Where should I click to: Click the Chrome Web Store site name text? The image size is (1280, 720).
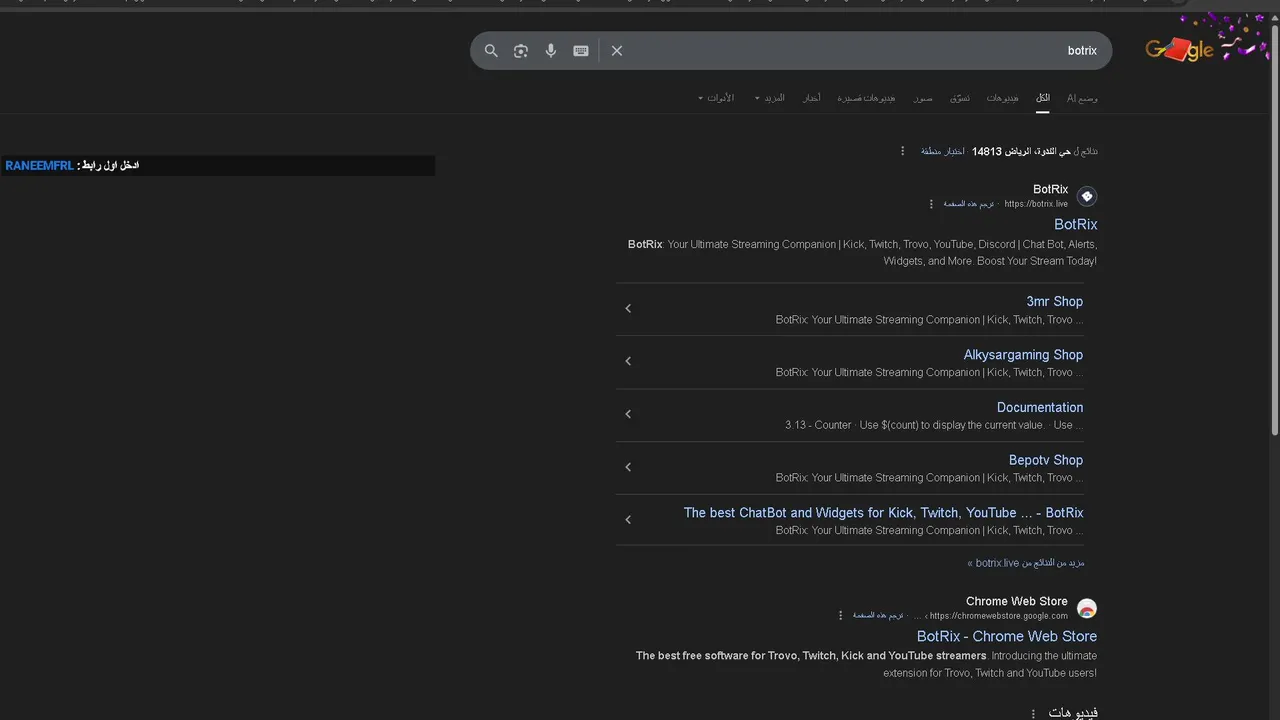[x=1017, y=601]
